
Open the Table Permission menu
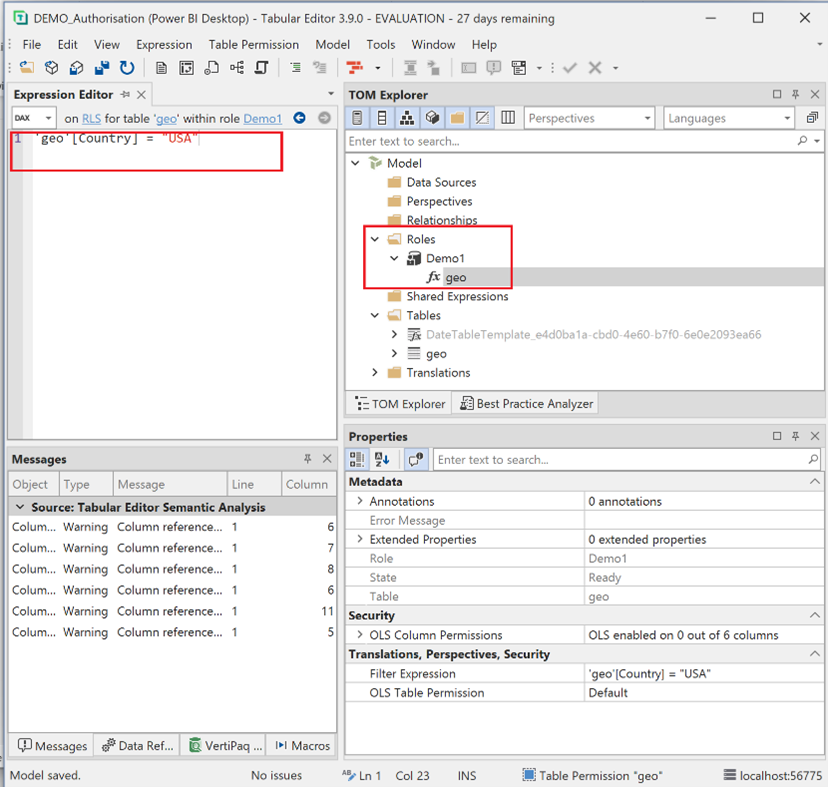coord(253,44)
